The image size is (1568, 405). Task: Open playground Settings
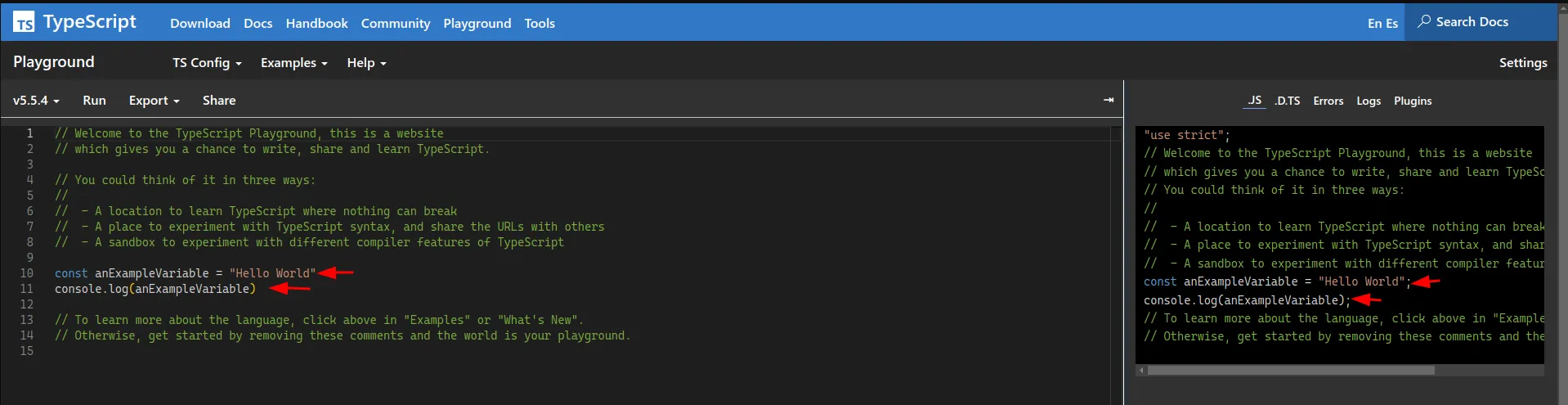point(1522,63)
